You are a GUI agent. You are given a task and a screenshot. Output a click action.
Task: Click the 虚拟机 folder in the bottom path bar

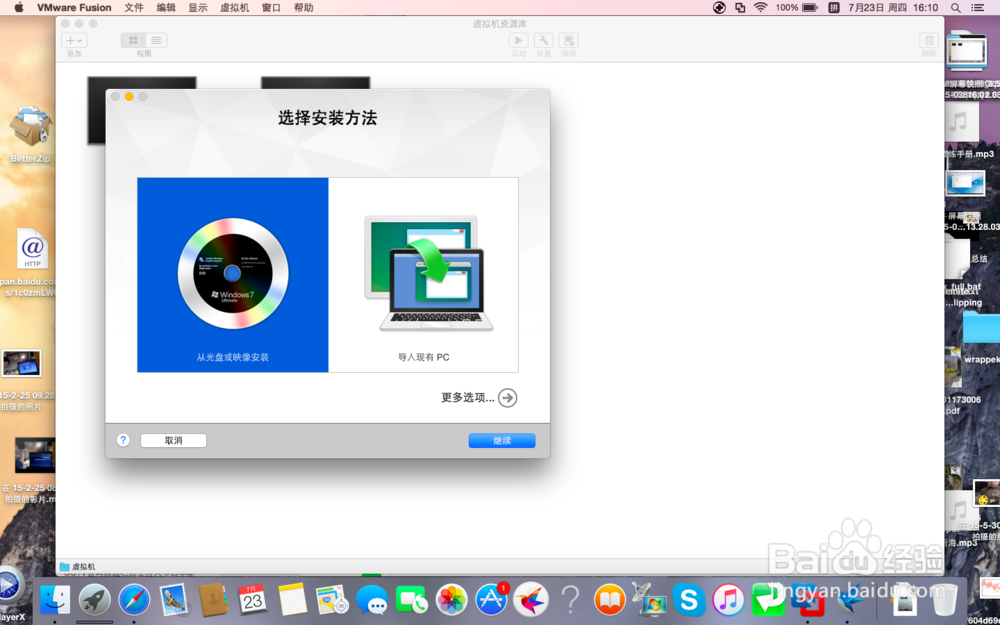(77, 566)
